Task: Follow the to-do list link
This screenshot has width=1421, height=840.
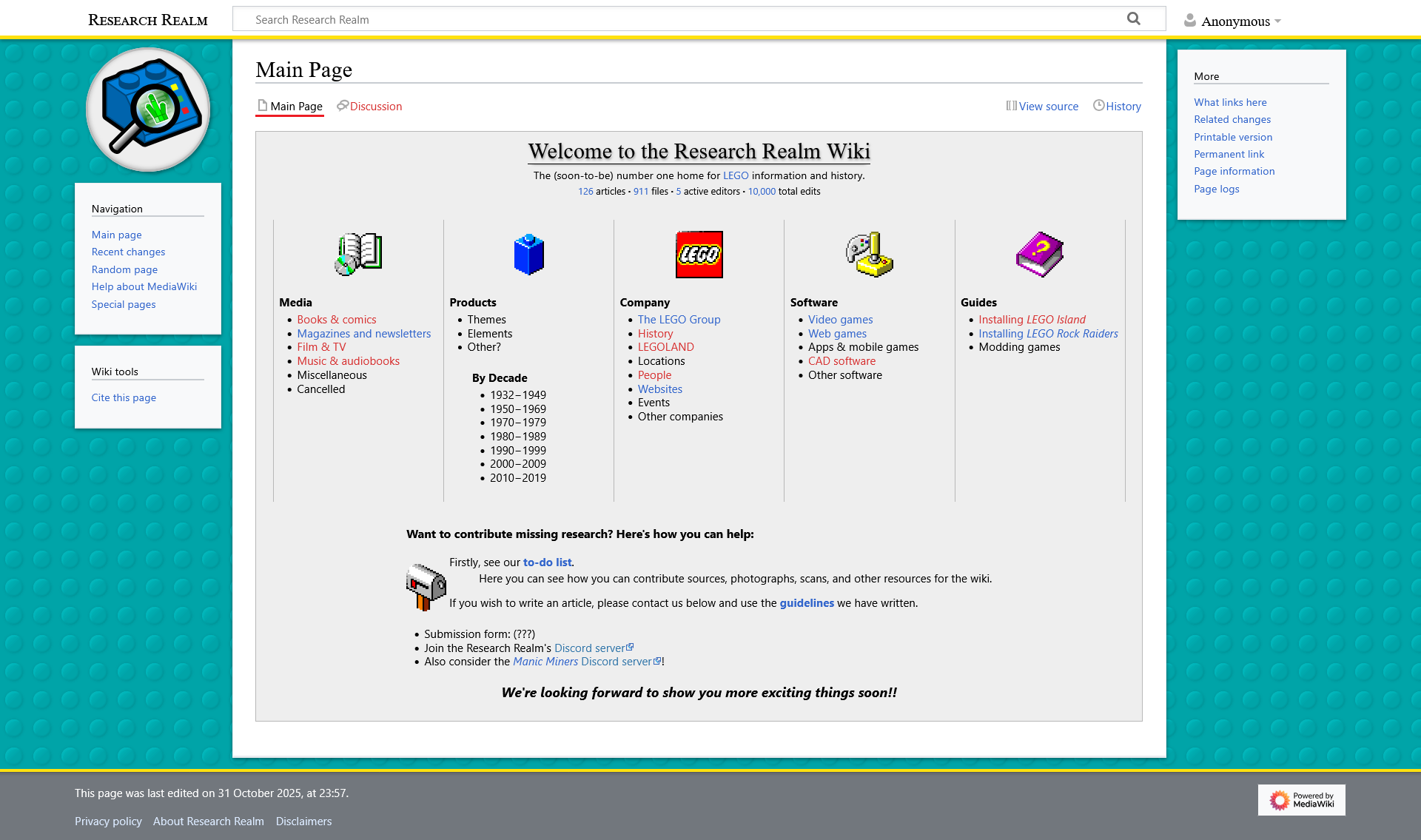Action: coord(547,562)
